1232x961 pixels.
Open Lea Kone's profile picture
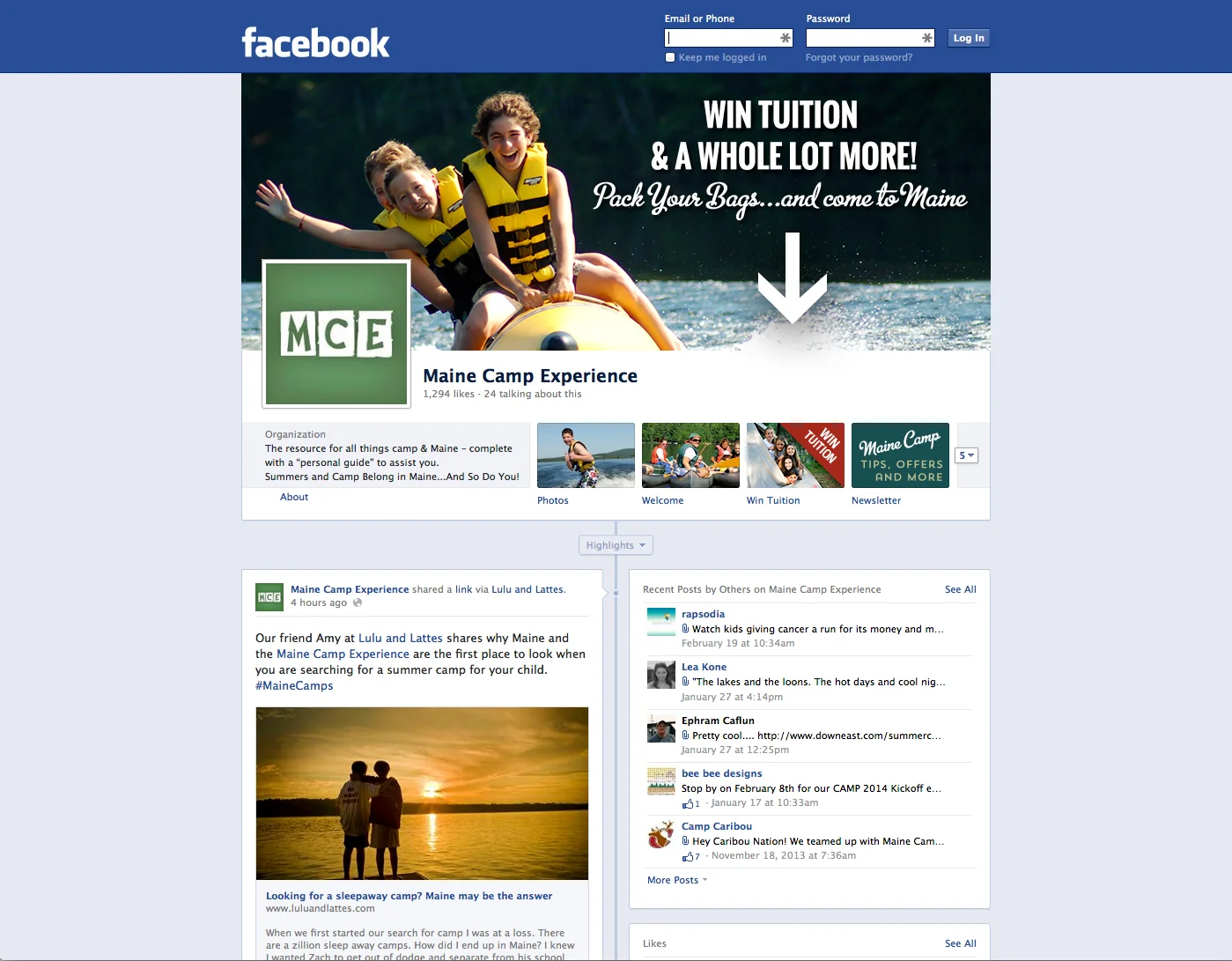660,674
